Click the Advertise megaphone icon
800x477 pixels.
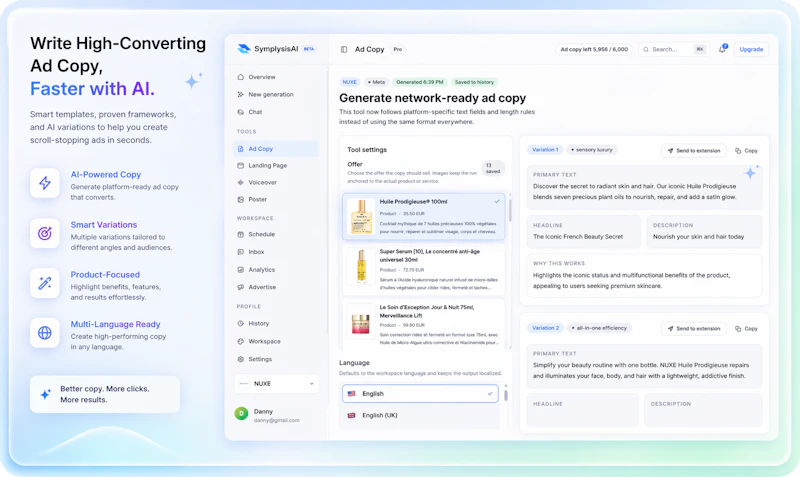pyautogui.click(x=240, y=287)
